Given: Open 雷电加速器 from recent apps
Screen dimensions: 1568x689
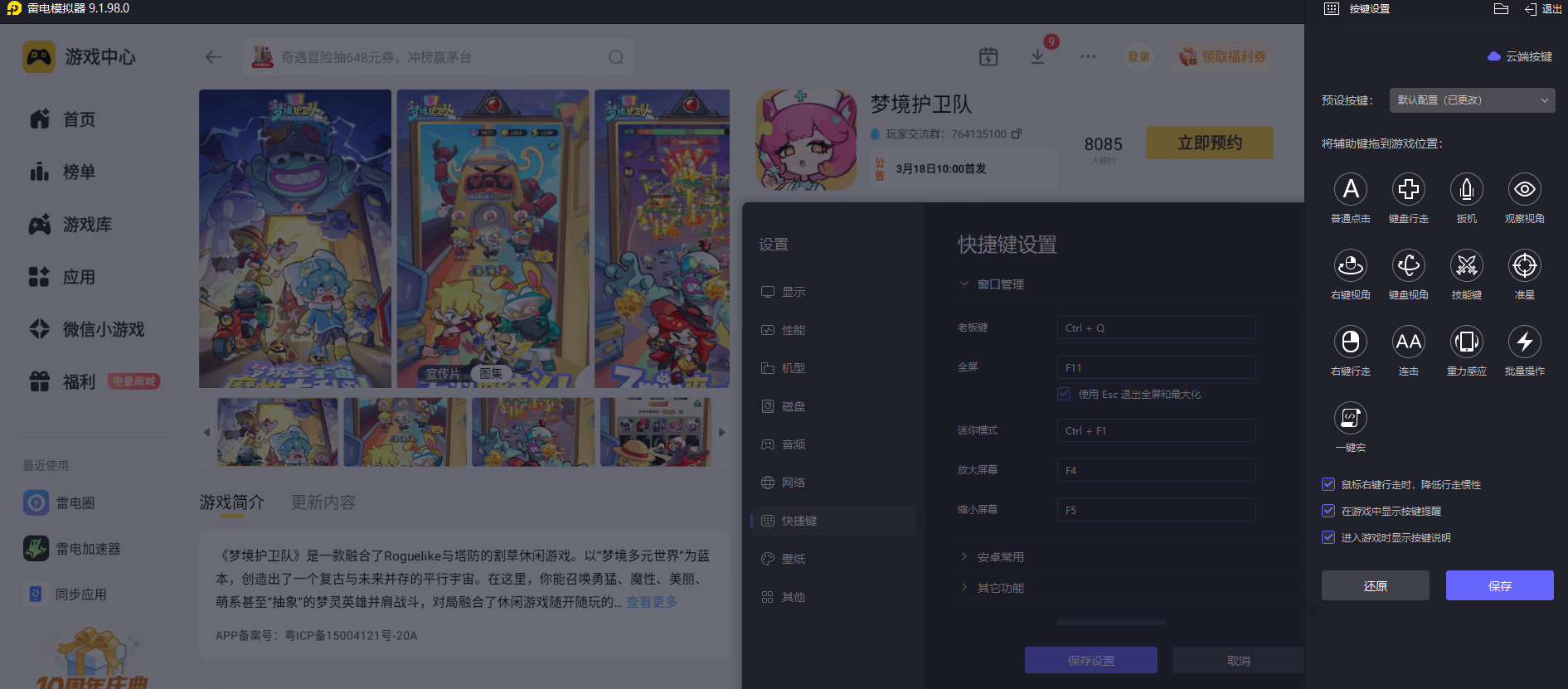Looking at the screenshot, I should 72,548.
